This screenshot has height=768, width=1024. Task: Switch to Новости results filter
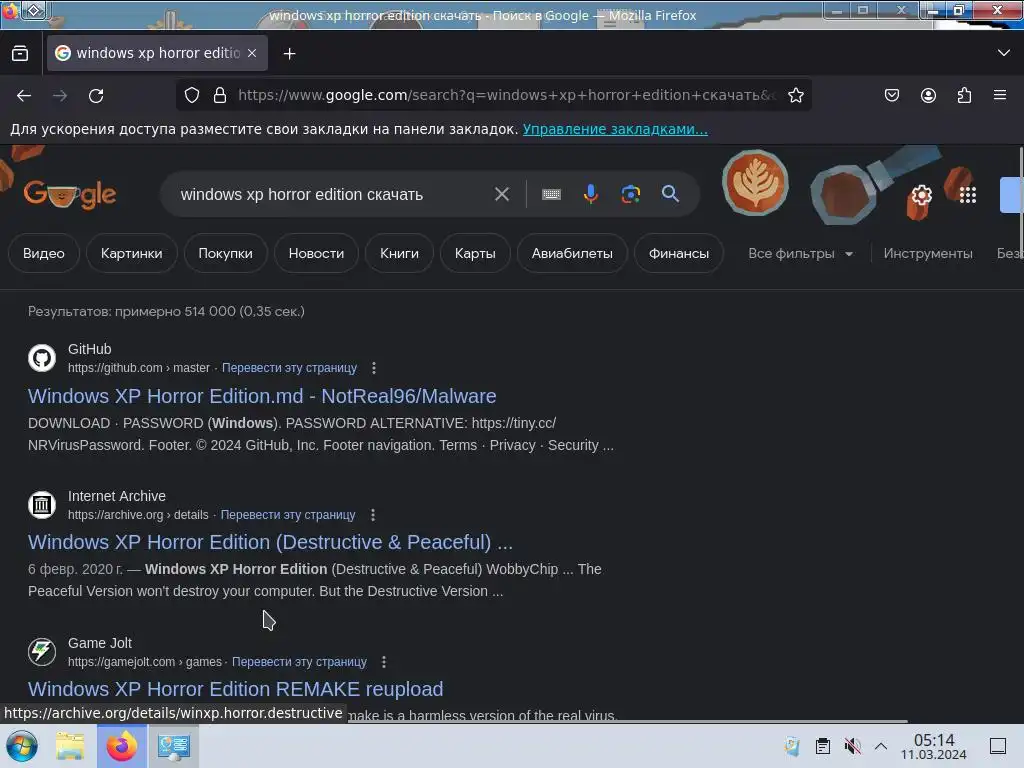(316, 253)
